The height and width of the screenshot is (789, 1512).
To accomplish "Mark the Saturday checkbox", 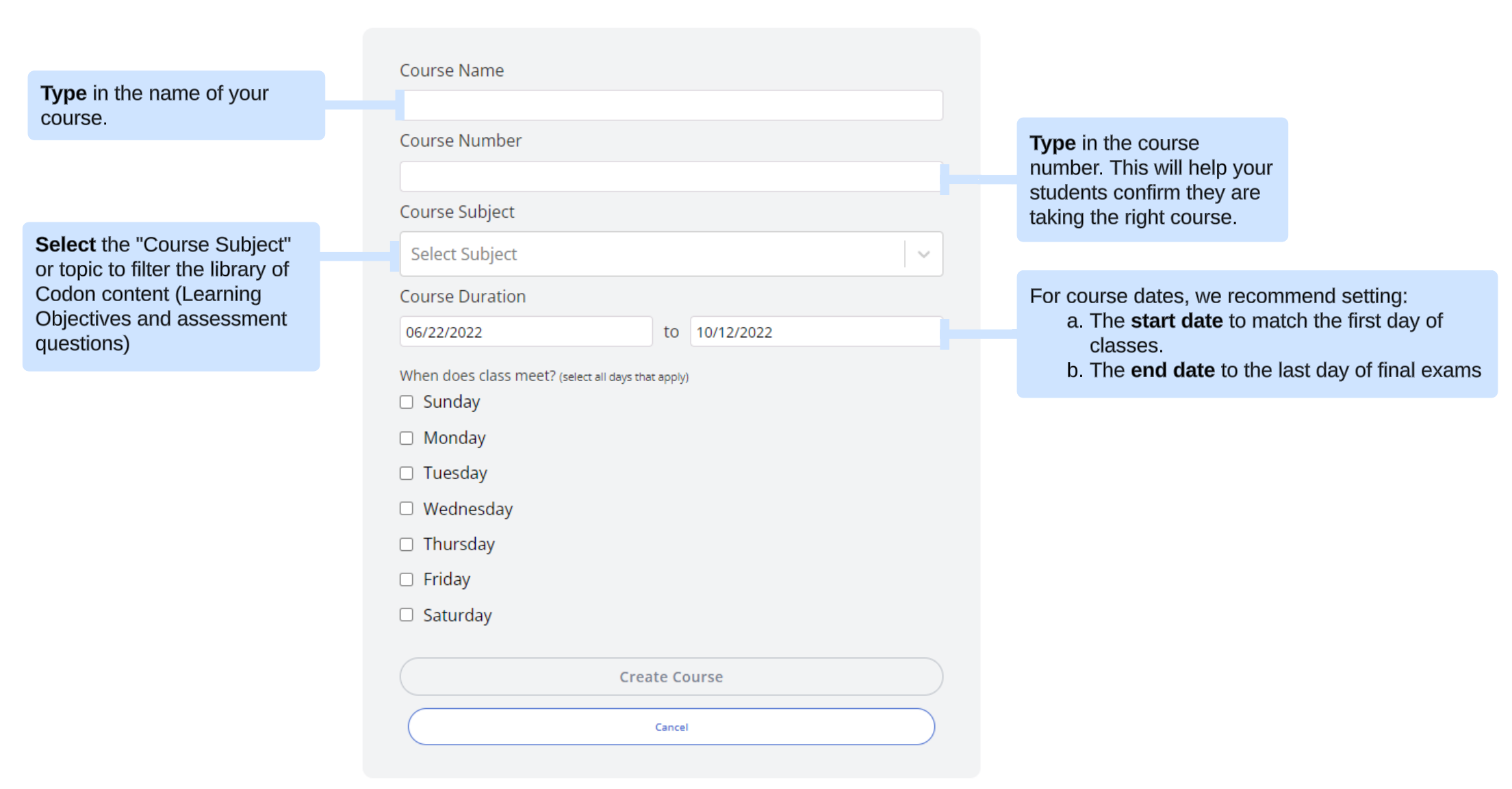I will (x=407, y=615).
